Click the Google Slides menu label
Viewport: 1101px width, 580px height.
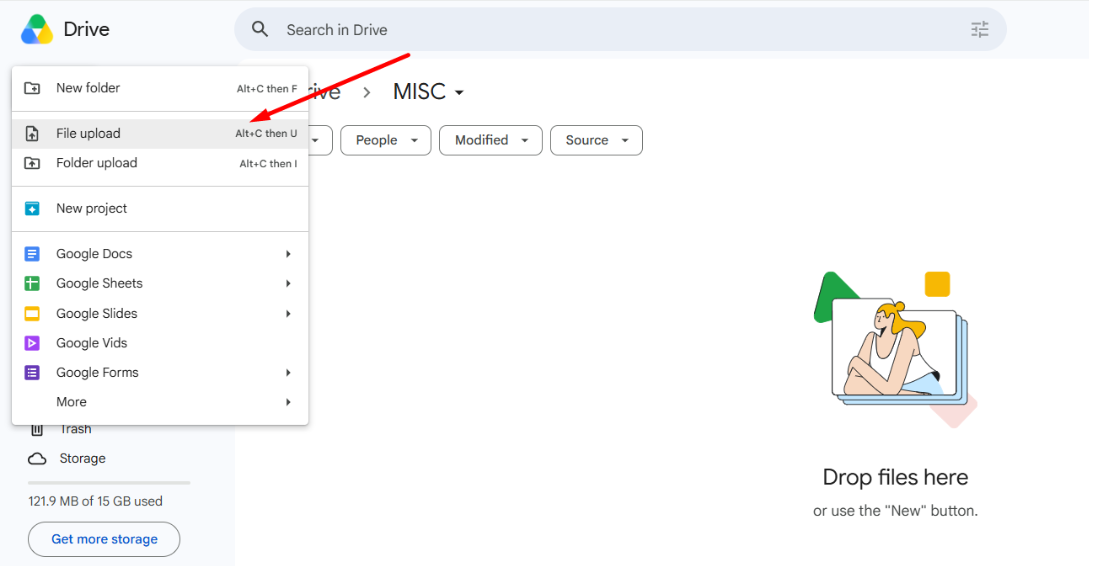tap(97, 313)
